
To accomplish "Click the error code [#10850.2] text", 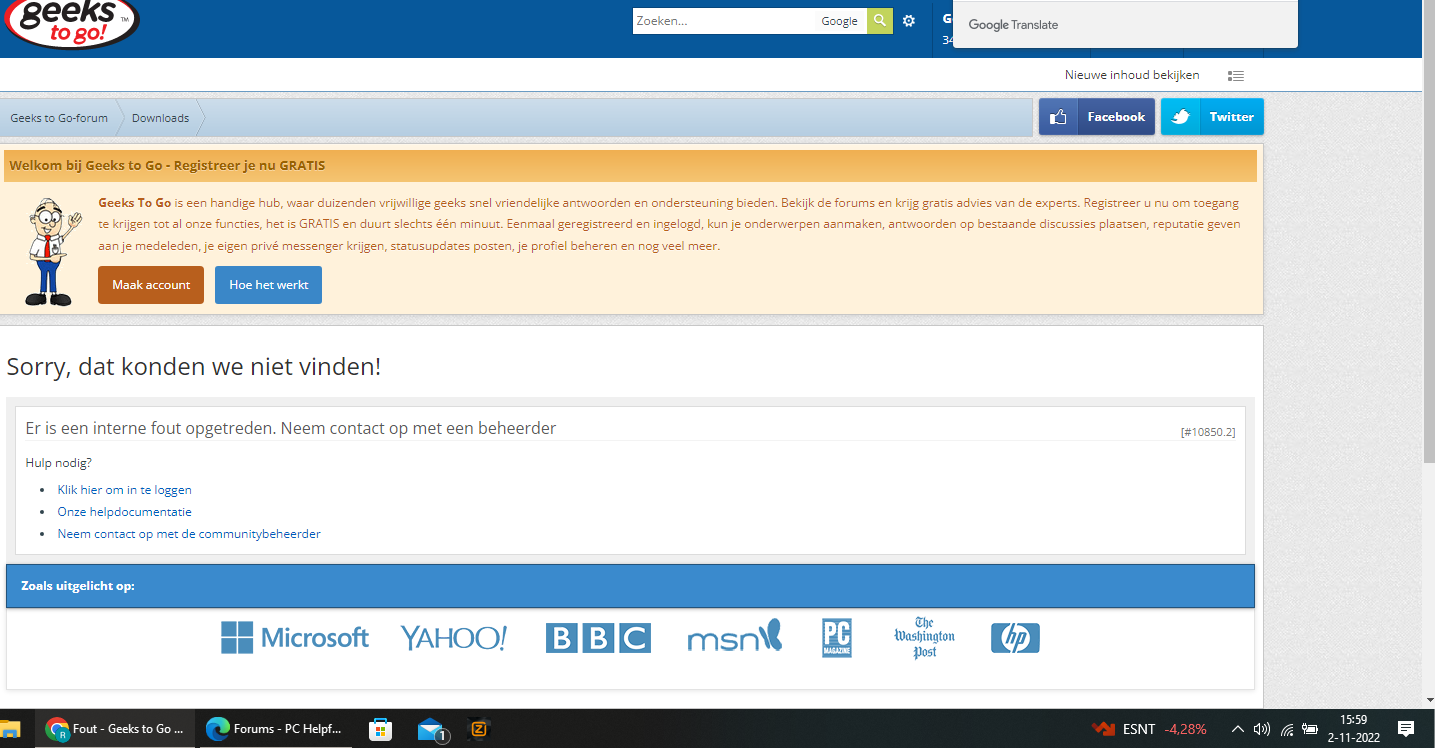I will tap(1208, 432).
